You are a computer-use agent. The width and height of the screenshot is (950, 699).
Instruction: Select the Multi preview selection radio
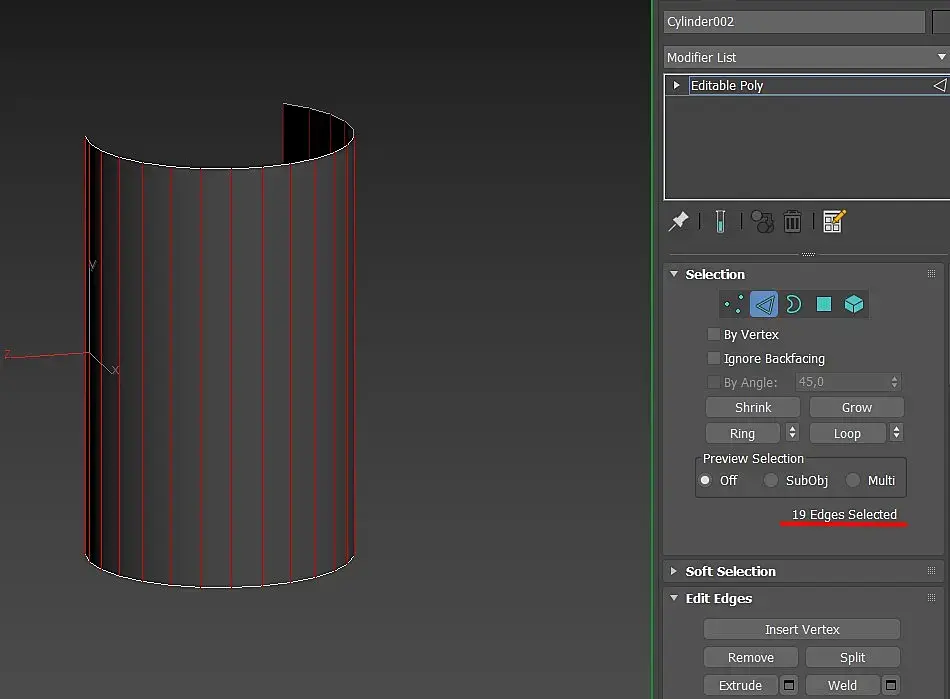click(852, 480)
